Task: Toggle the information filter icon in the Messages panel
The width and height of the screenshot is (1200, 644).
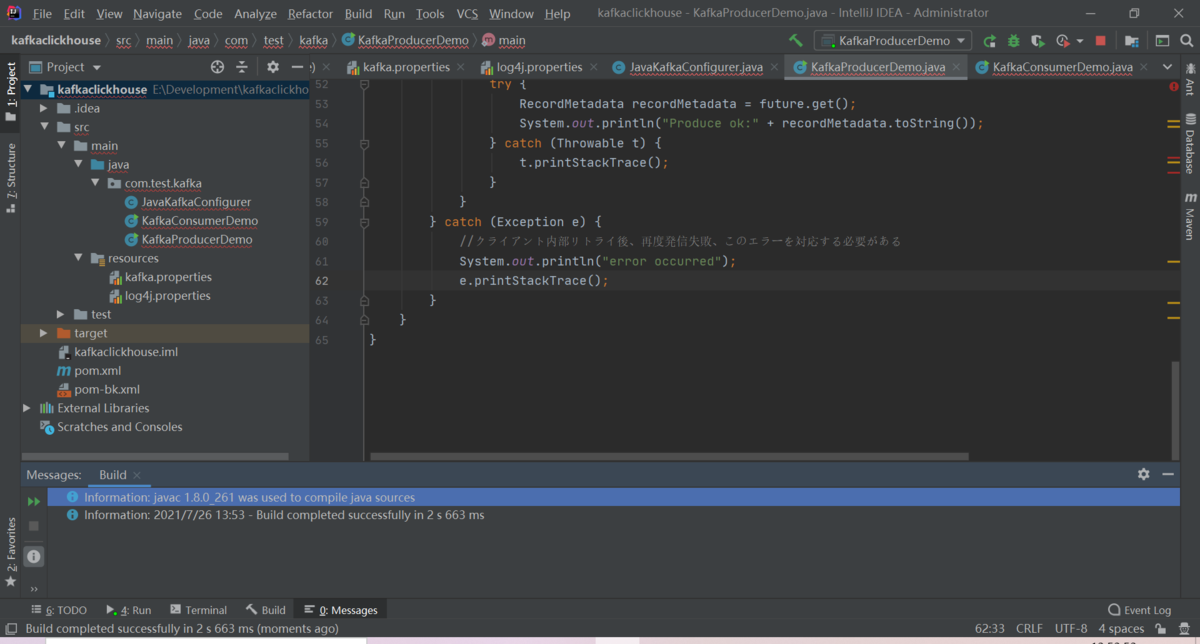Action: click(34, 557)
